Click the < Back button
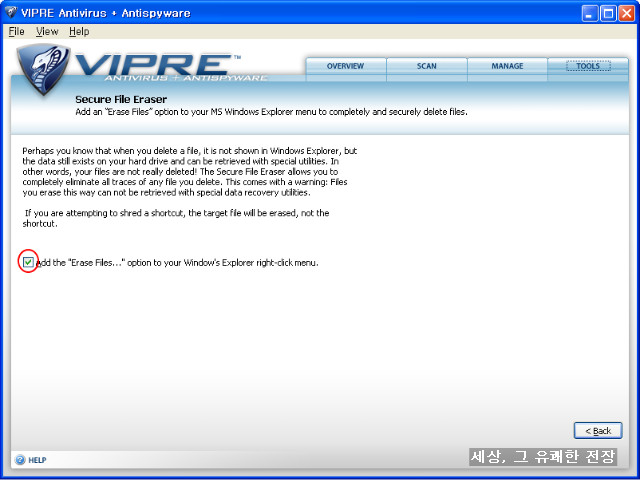 point(598,431)
